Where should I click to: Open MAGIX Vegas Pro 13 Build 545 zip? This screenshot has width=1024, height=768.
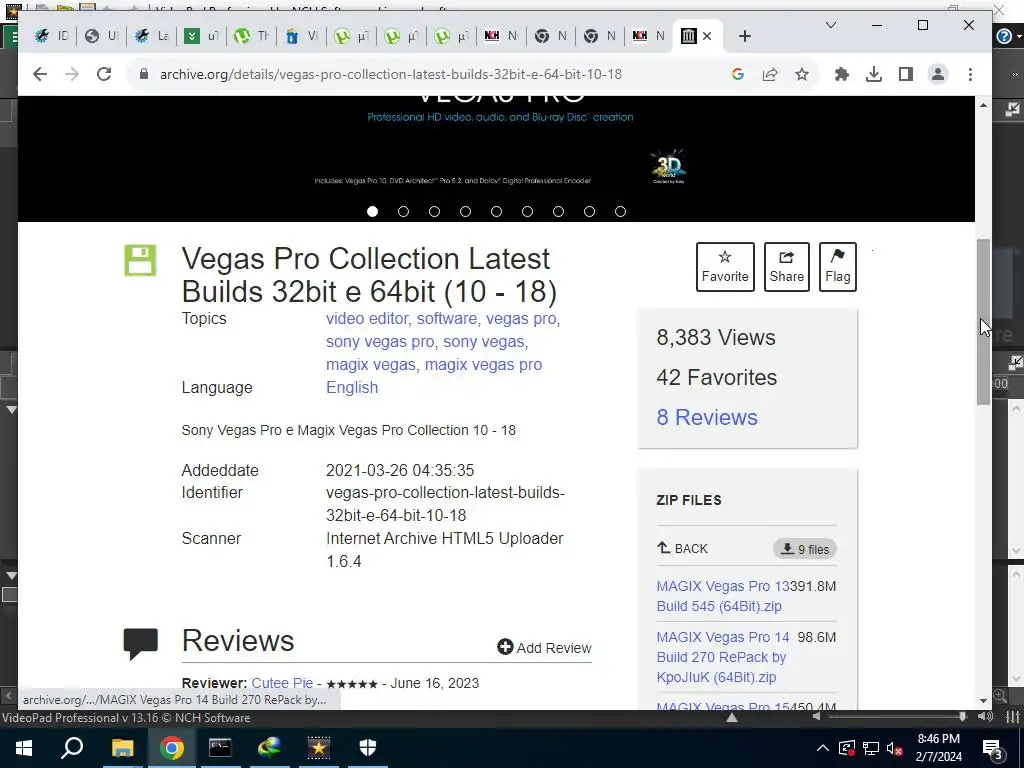coord(722,596)
